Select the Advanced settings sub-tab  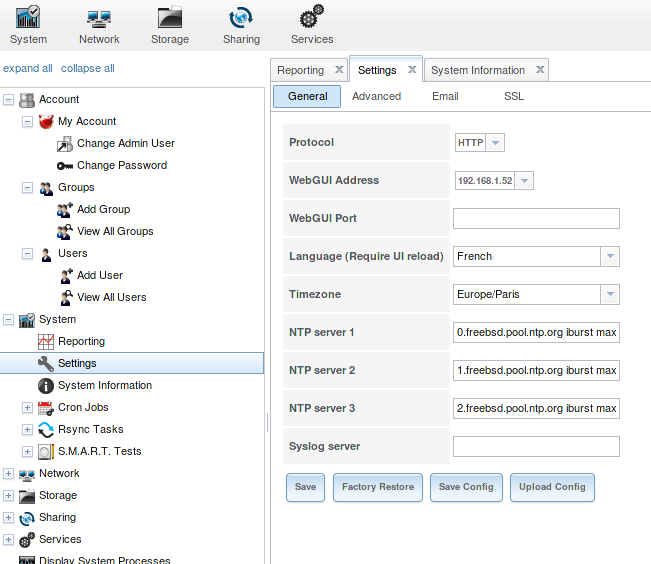pos(377,96)
